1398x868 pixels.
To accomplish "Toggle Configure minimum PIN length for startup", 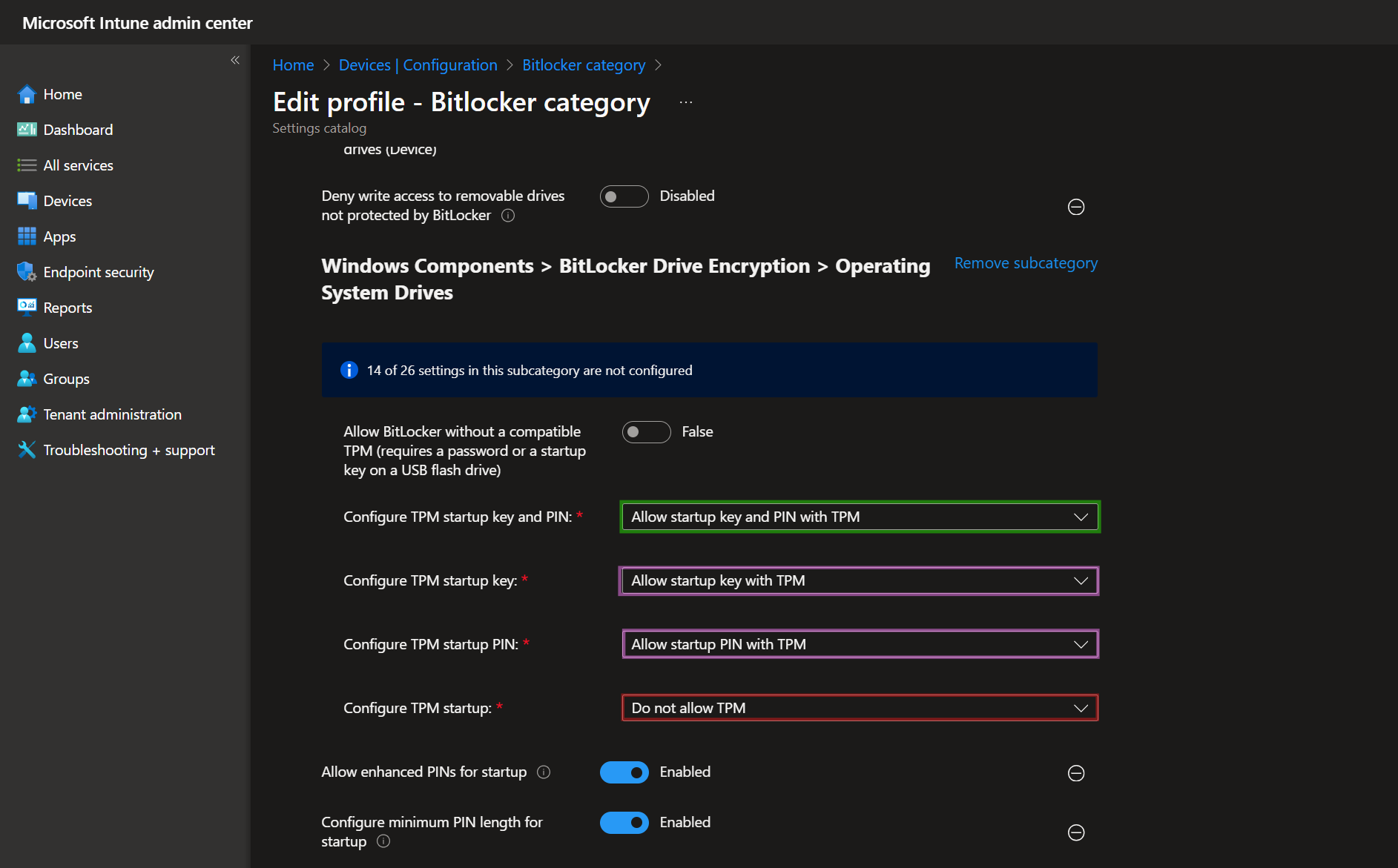I will pyautogui.click(x=624, y=823).
